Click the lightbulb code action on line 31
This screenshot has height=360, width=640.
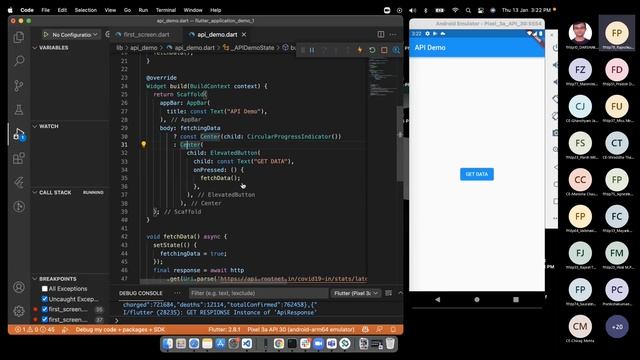[144, 144]
